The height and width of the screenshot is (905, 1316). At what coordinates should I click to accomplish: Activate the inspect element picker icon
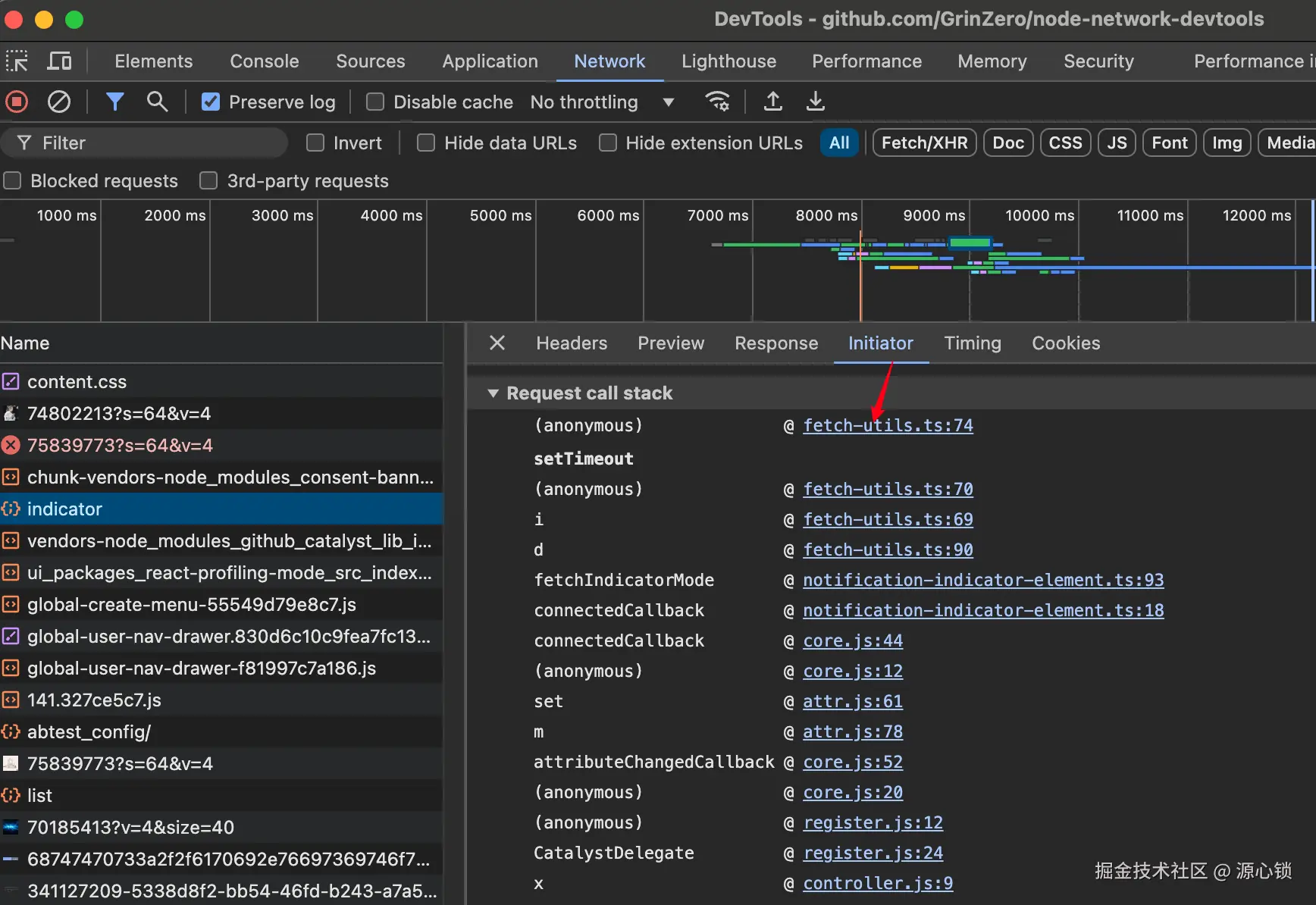17,61
